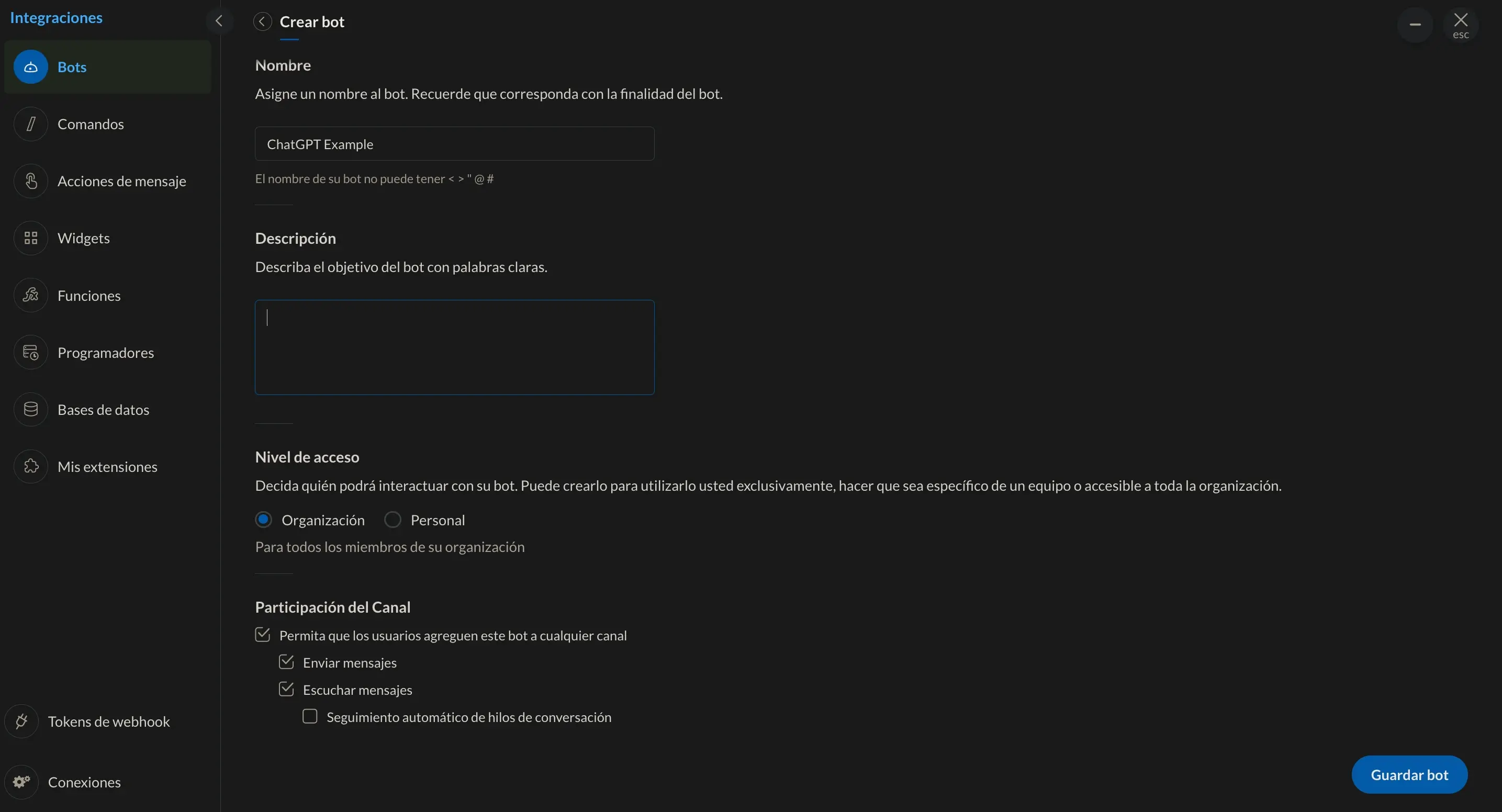The width and height of the screenshot is (1502, 812).
Task: Open the Bots cloud icon
Action: tap(30, 67)
